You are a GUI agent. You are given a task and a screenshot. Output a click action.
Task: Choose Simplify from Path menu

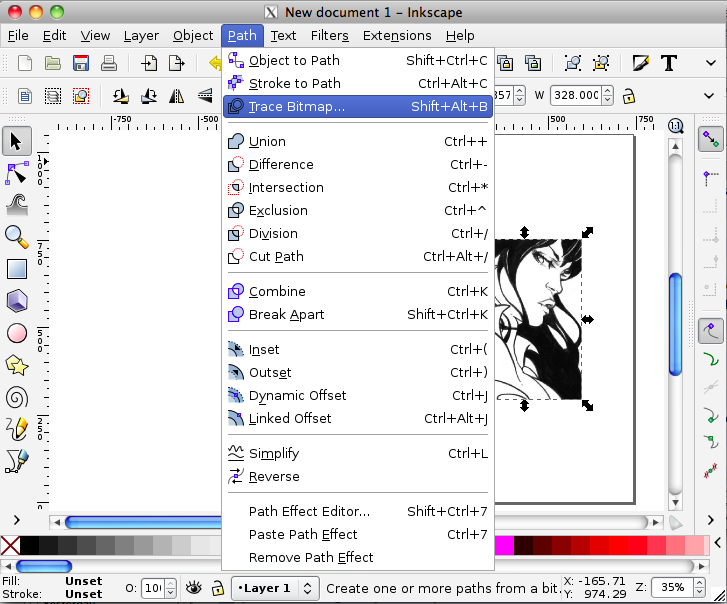(x=357, y=453)
